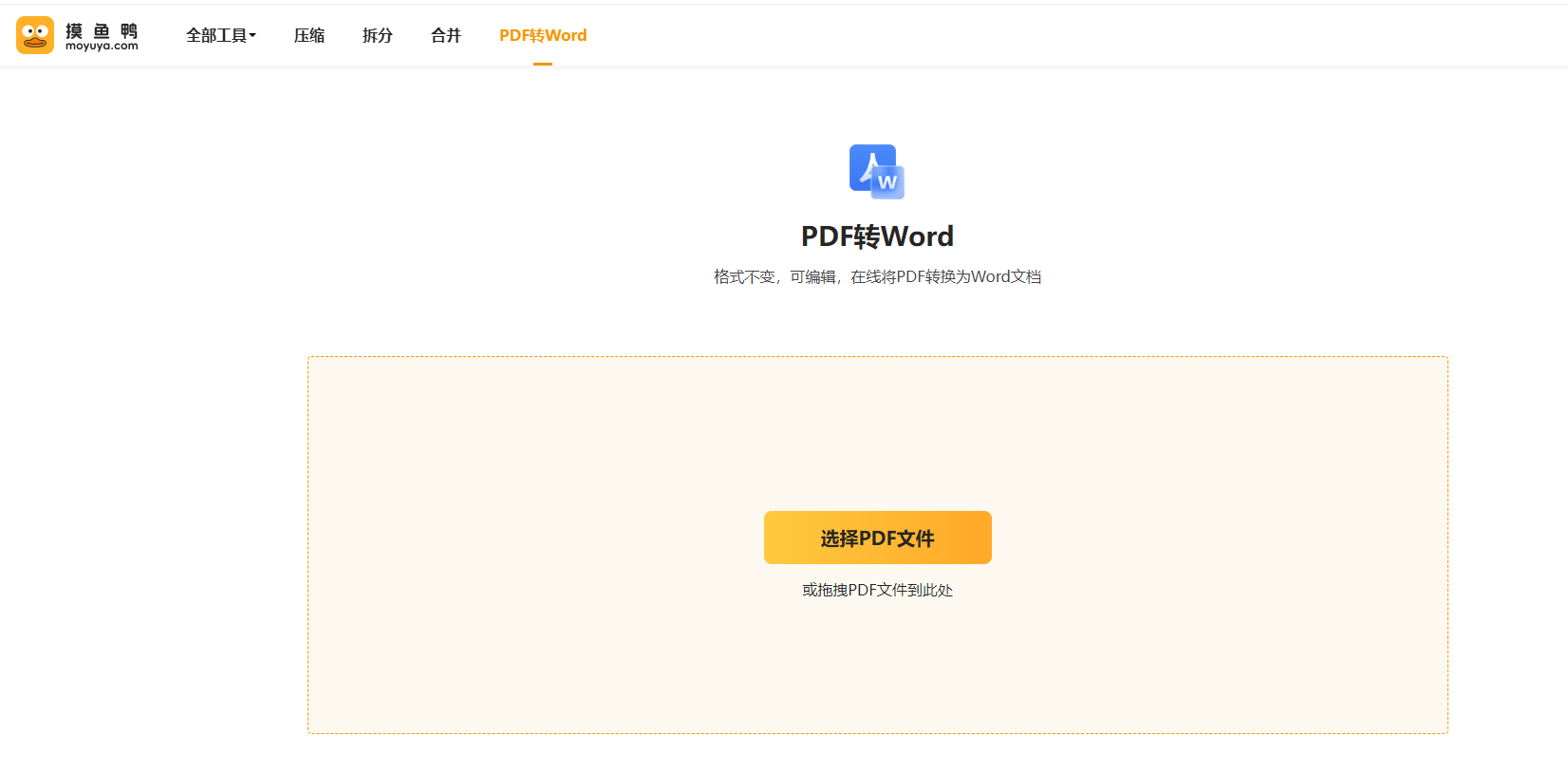
Task: Click the 或拖拽PDF文件到此处 hint text
Action: [878, 590]
